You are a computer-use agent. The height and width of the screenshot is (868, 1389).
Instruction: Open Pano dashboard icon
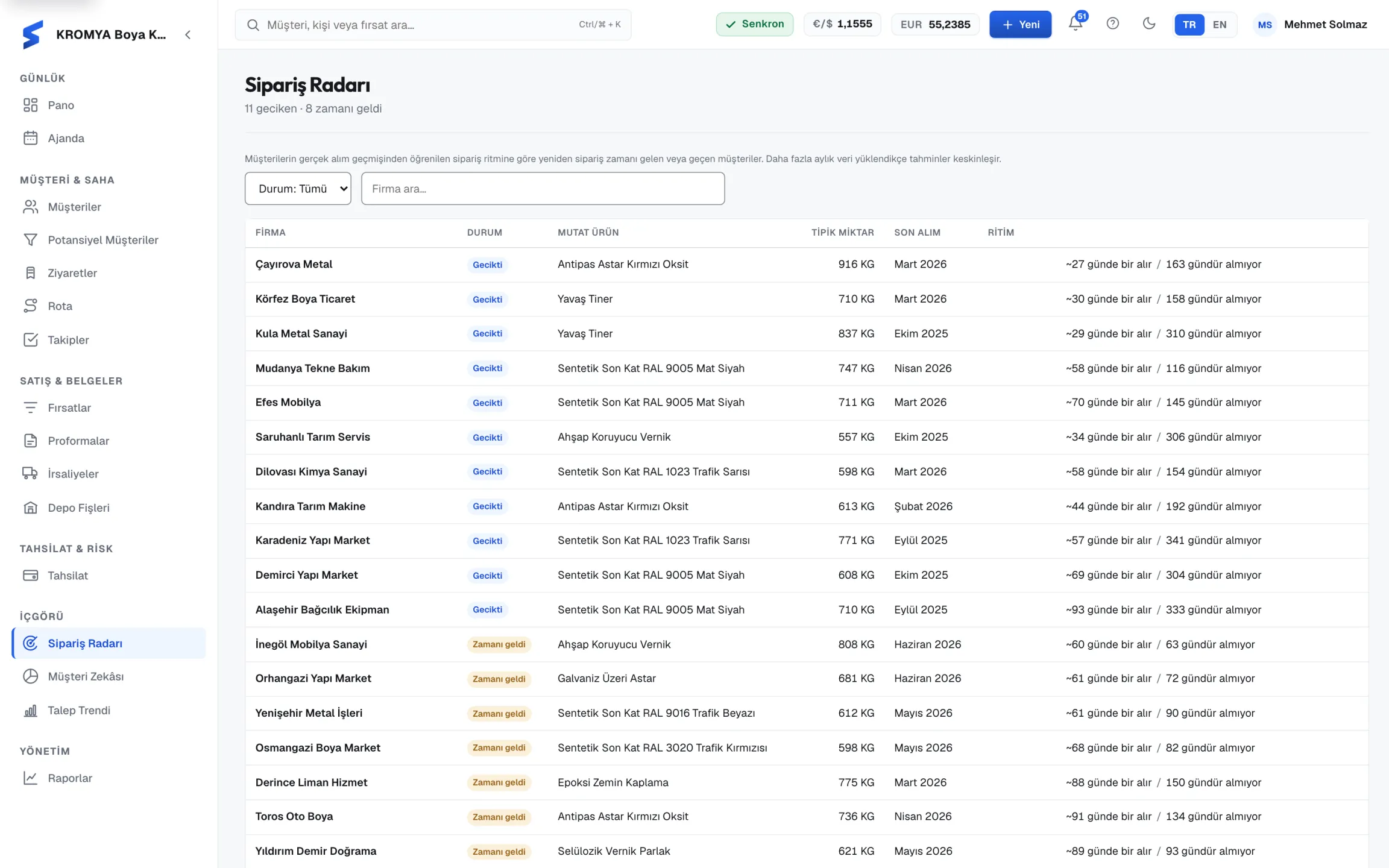[x=30, y=105]
